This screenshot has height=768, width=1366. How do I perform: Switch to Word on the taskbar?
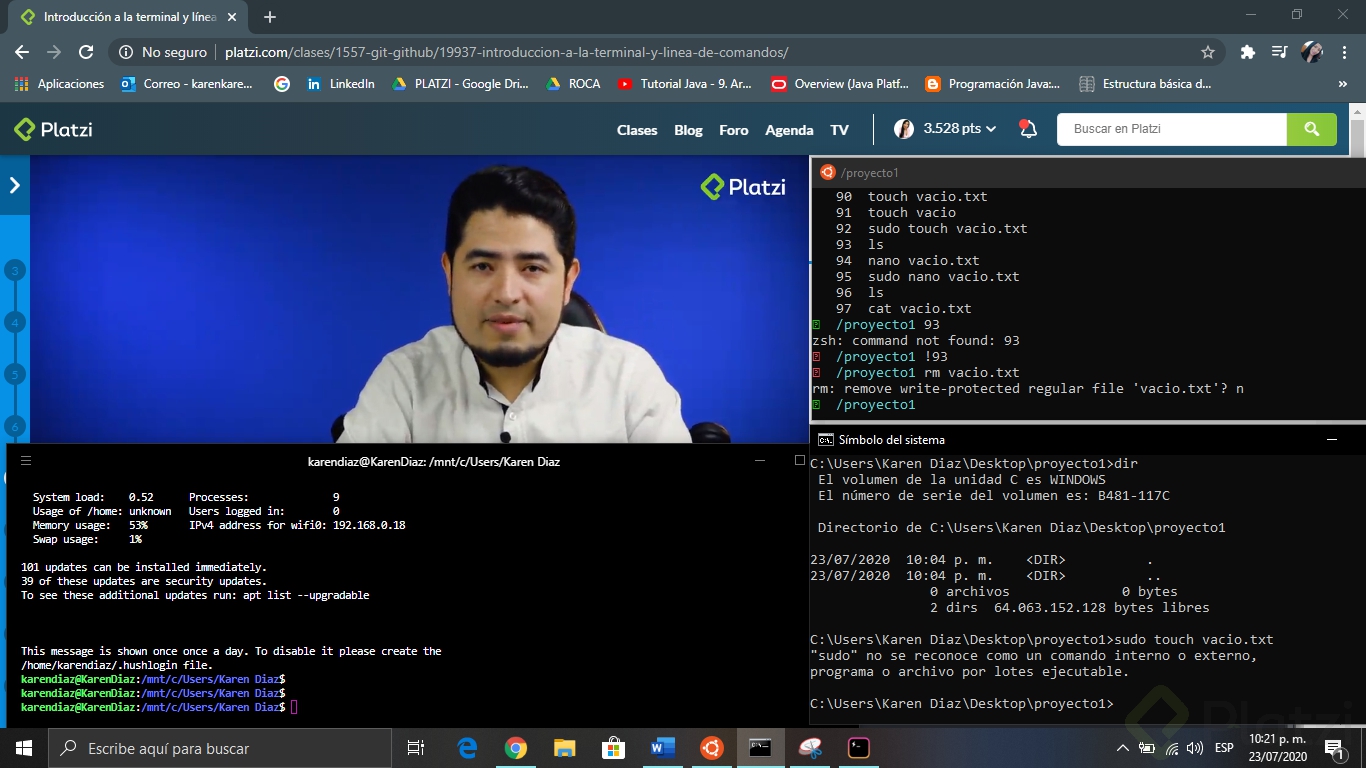pyautogui.click(x=662, y=748)
